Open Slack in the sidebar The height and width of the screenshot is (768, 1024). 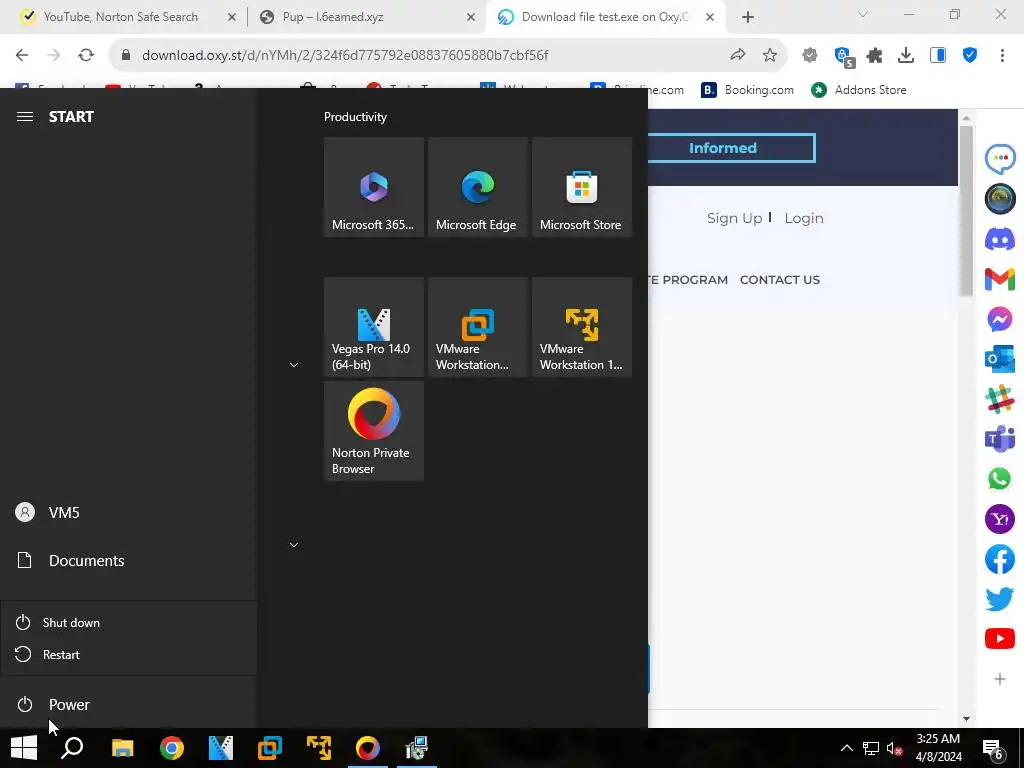click(x=1000, y=399)
